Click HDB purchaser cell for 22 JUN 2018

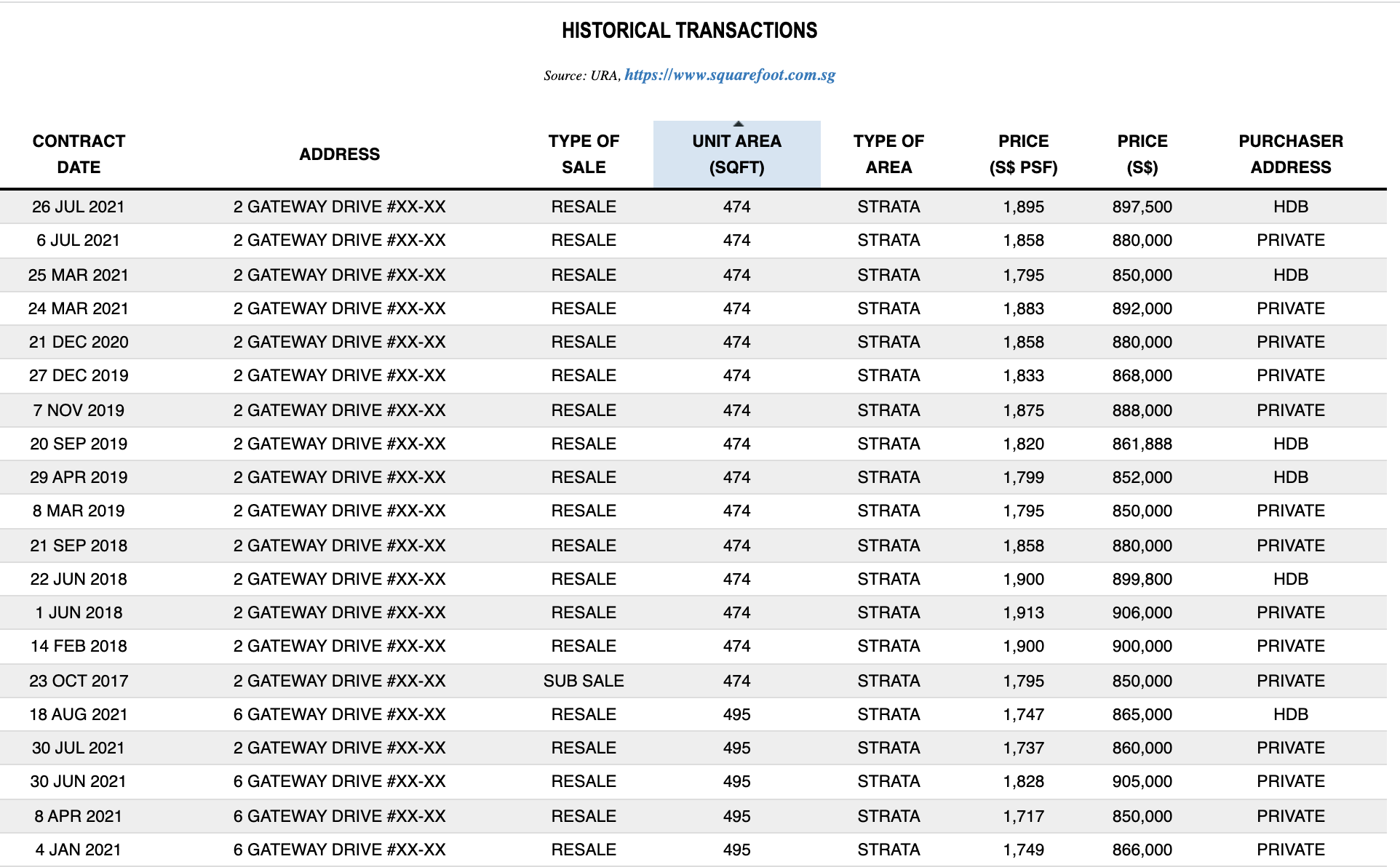pos(1291,579)
